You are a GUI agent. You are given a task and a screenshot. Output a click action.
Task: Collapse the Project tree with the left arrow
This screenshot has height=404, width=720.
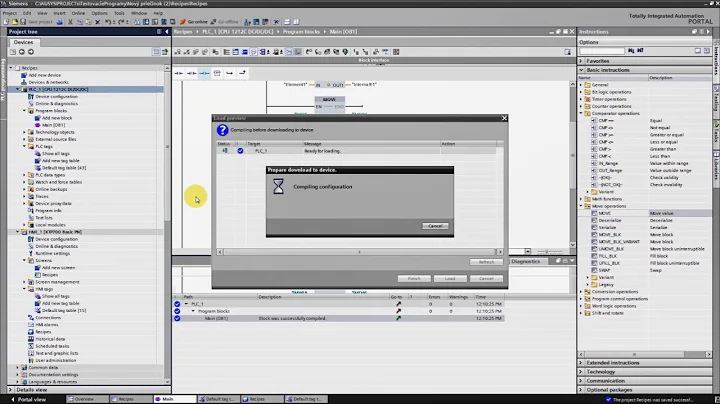tap(167, 32)
